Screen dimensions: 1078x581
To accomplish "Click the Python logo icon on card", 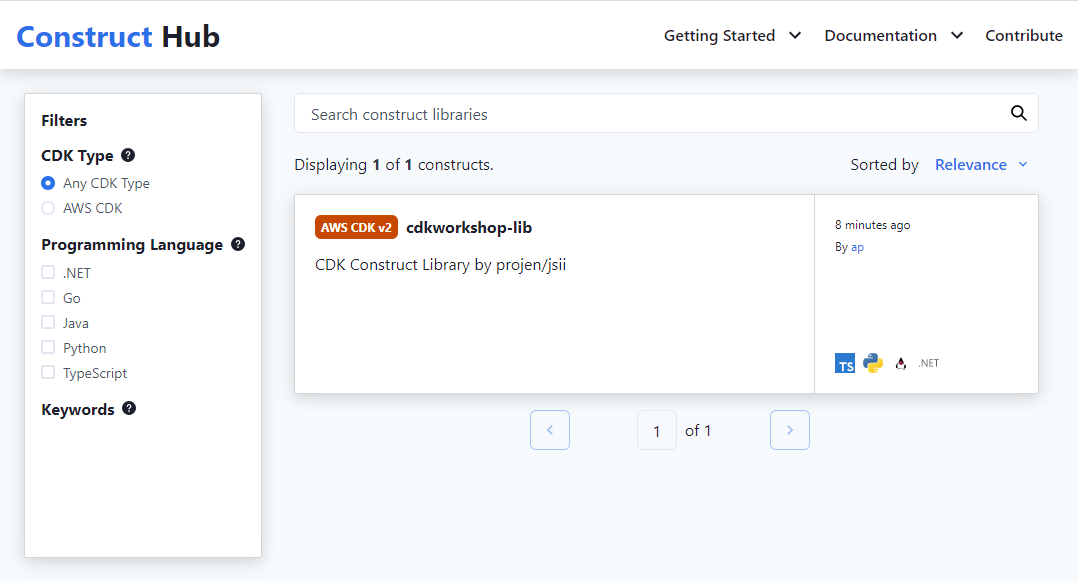I will coord(873,363).
